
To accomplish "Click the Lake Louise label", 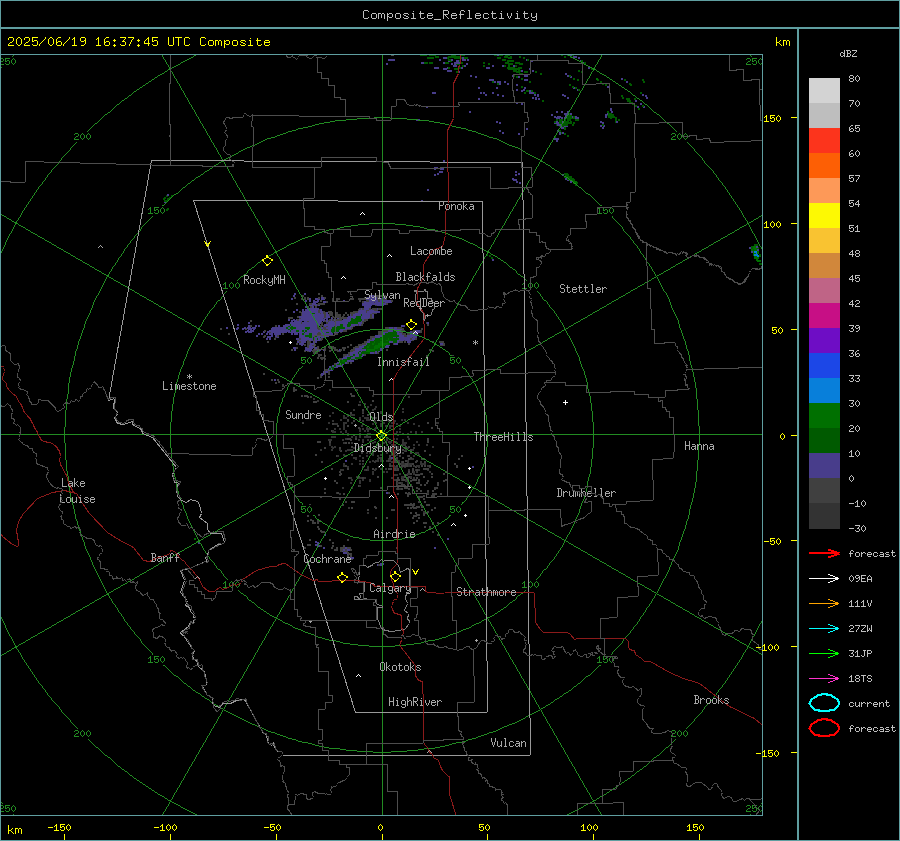I will pos(77,491).
